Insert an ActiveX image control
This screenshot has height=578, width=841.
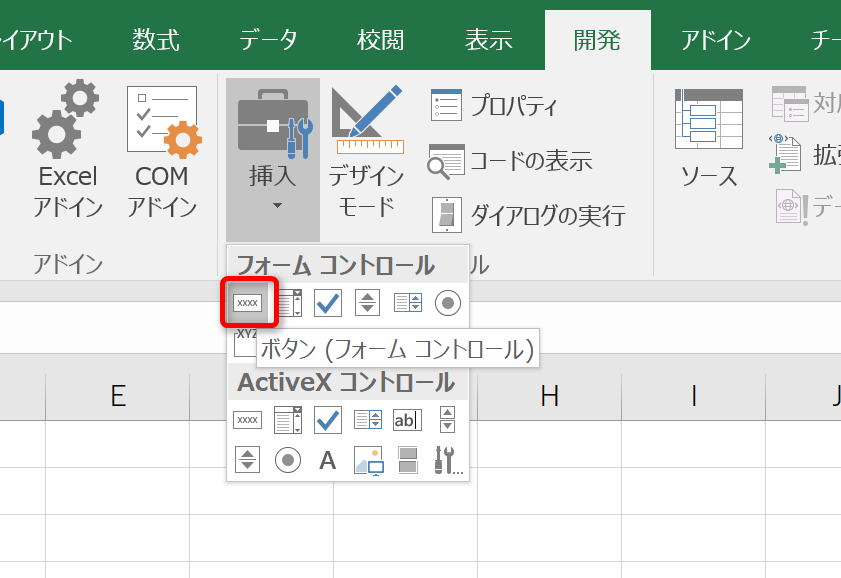[368, 461]
